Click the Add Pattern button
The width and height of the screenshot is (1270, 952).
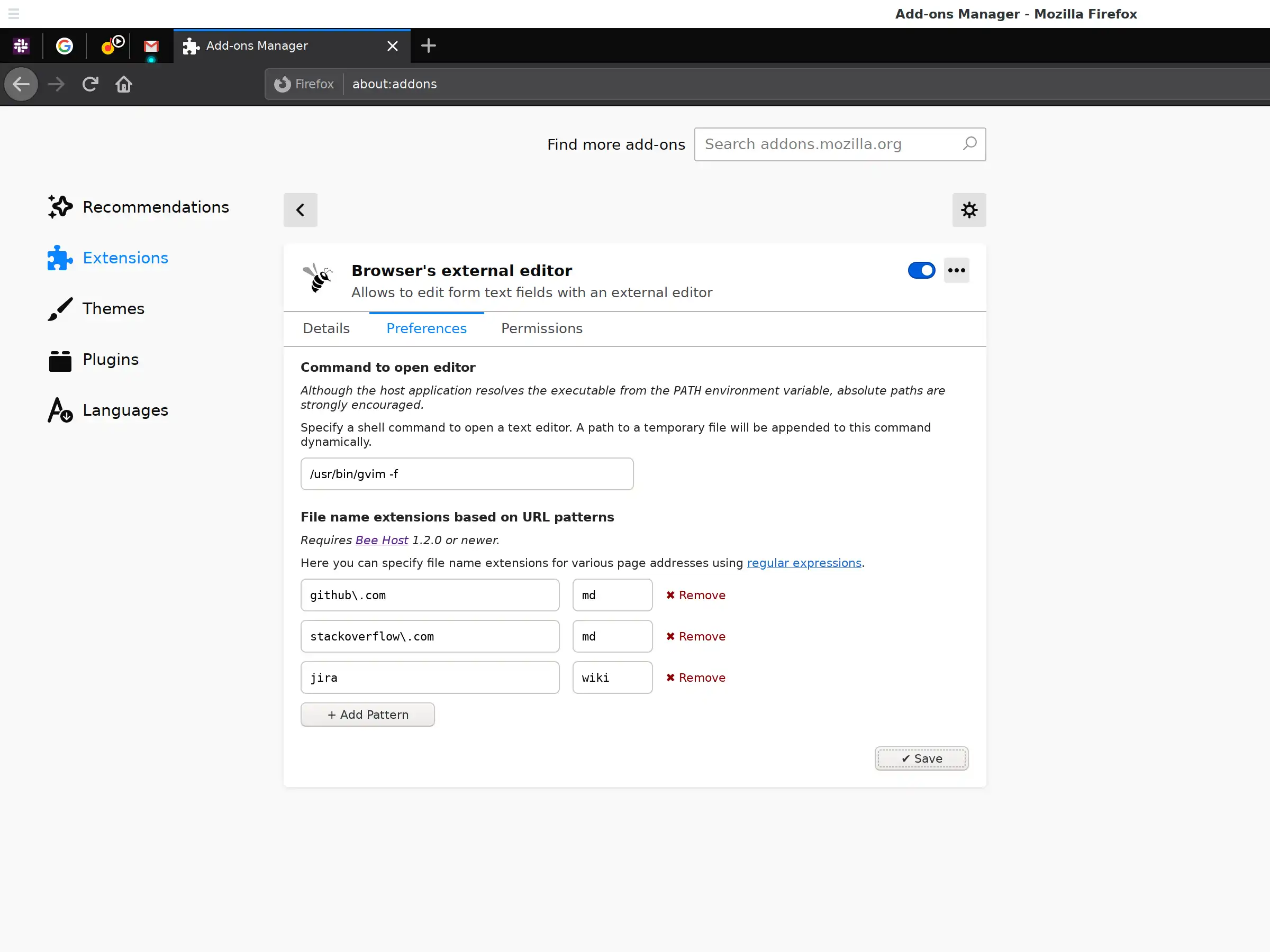click(367, 714)
